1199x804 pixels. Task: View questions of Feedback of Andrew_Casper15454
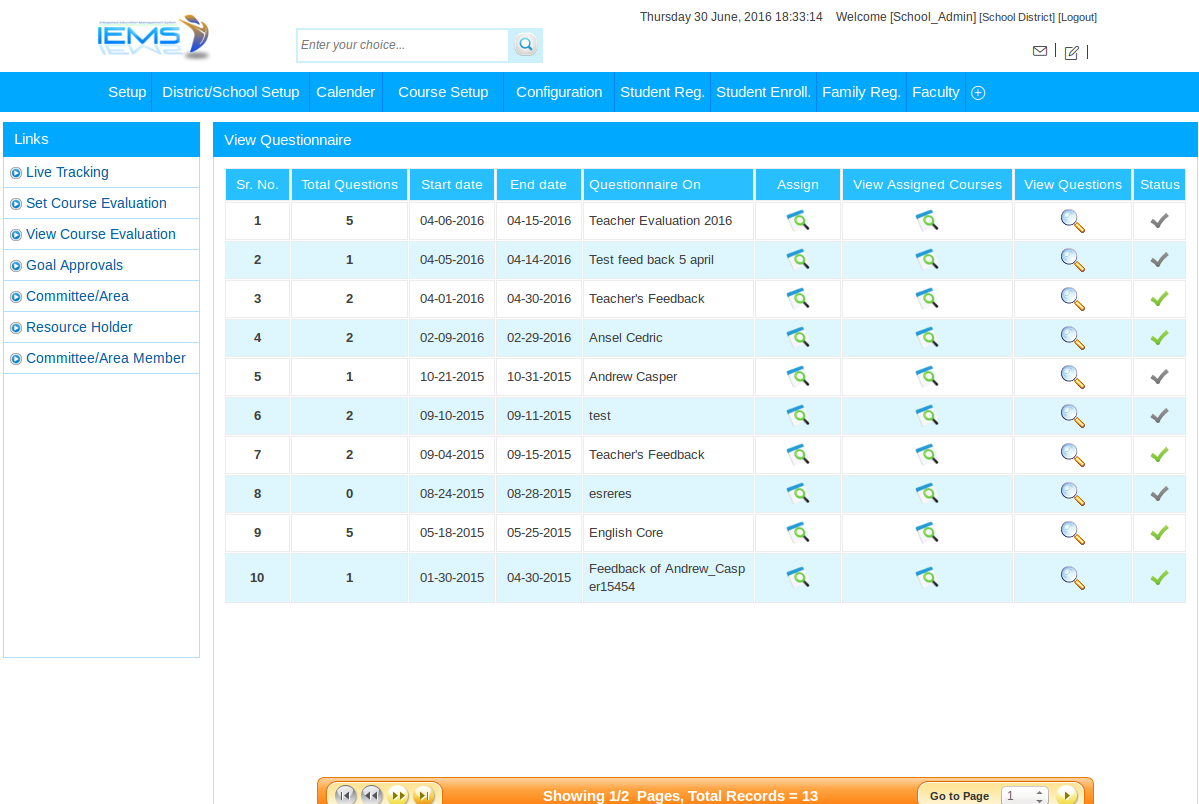(1072, 578)
